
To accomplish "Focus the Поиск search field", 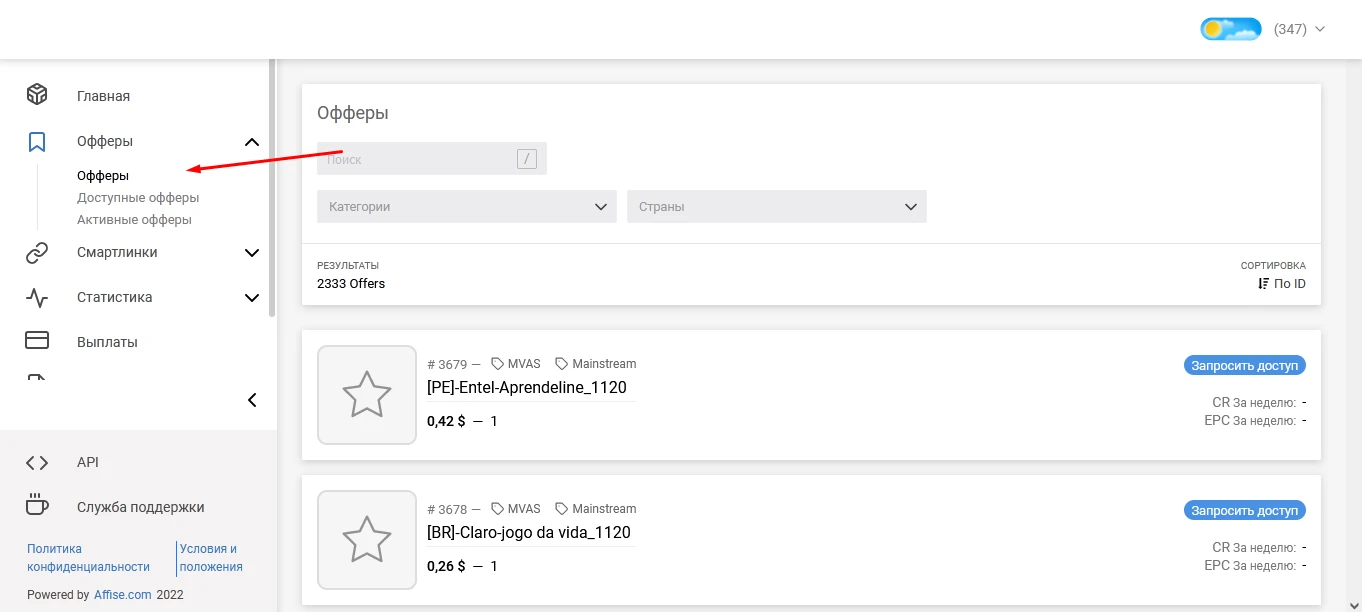I will [x=432, y=159].
